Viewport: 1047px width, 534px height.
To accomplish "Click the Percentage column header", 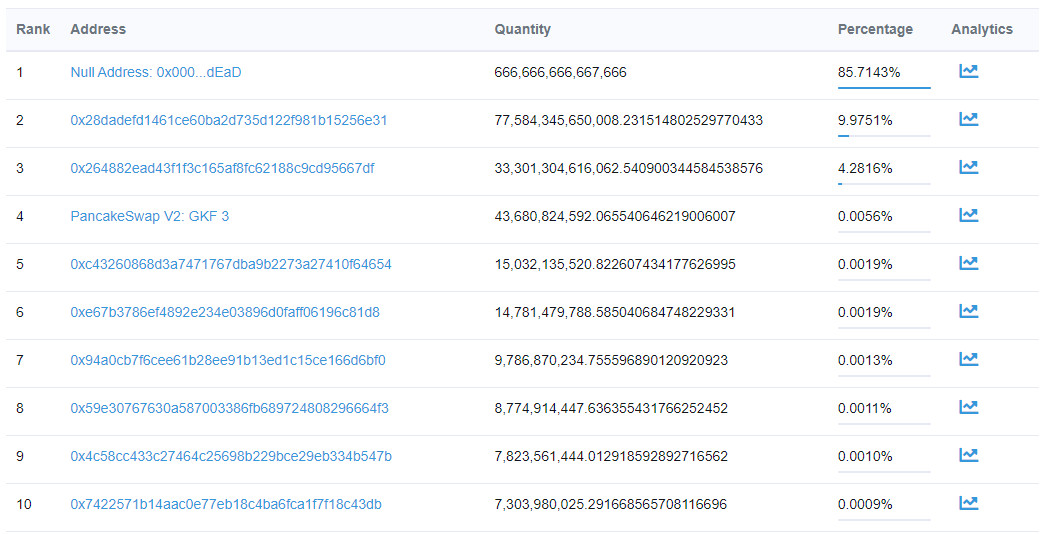I will [x=875, y=29].
